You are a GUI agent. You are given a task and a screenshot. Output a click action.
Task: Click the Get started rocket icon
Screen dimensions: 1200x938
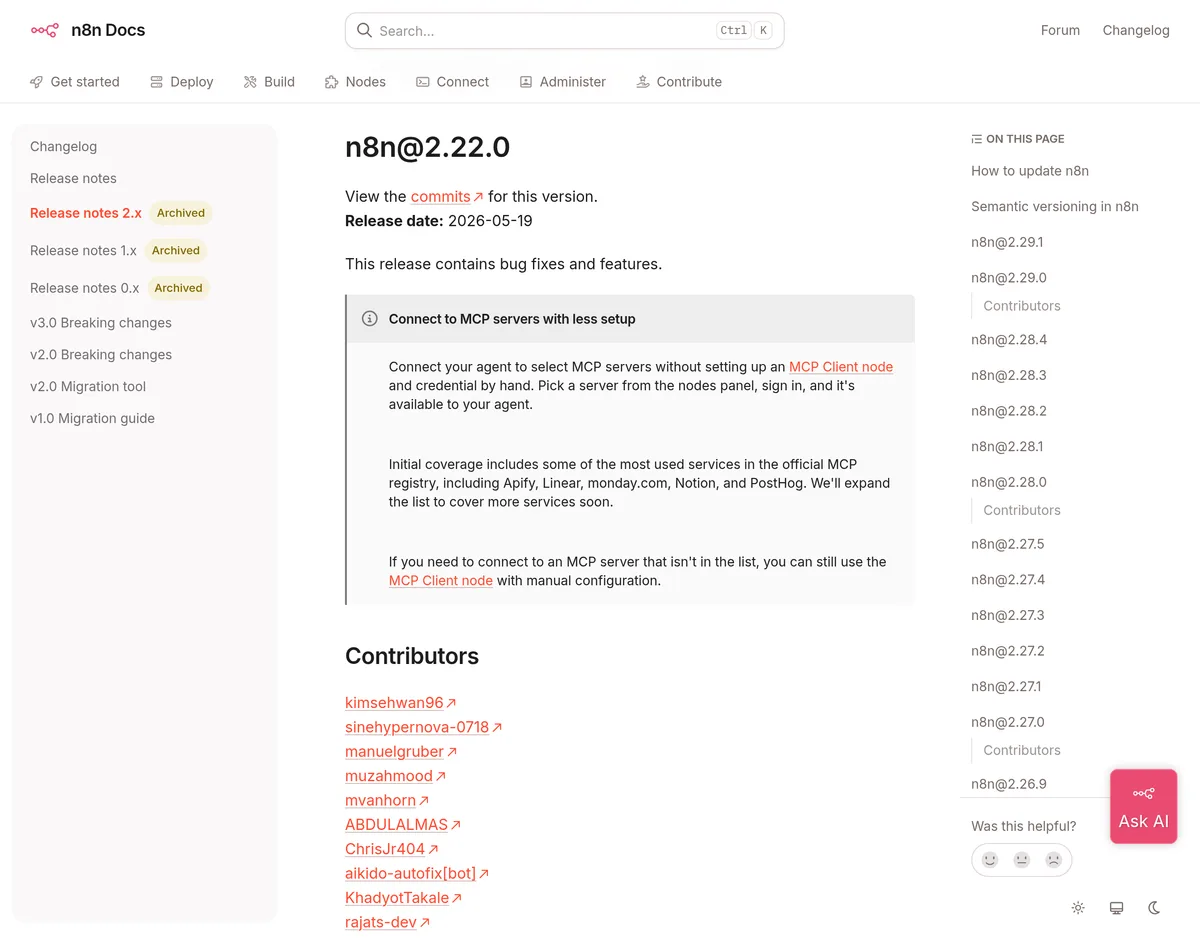tap(37, 82)
